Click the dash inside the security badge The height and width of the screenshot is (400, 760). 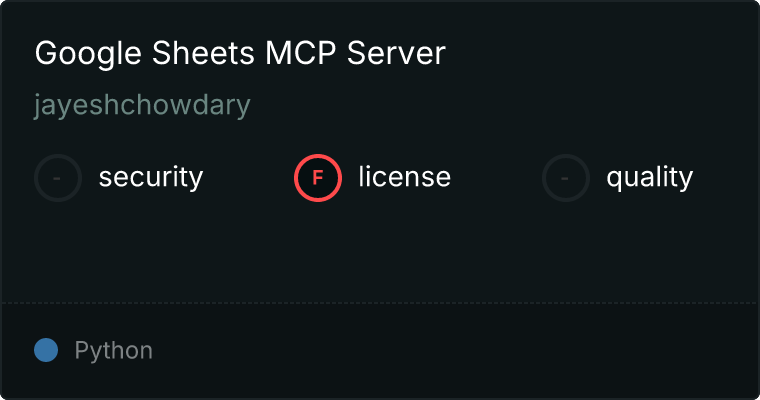tap(57, 178)
